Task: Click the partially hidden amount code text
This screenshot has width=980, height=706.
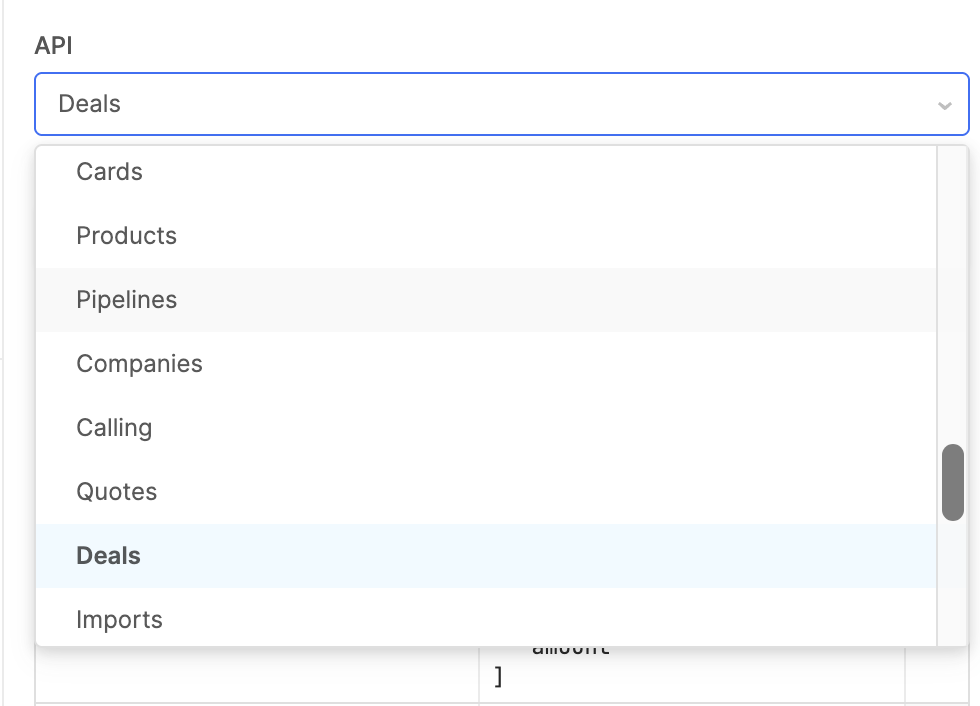Action: [x=570, y=650]
